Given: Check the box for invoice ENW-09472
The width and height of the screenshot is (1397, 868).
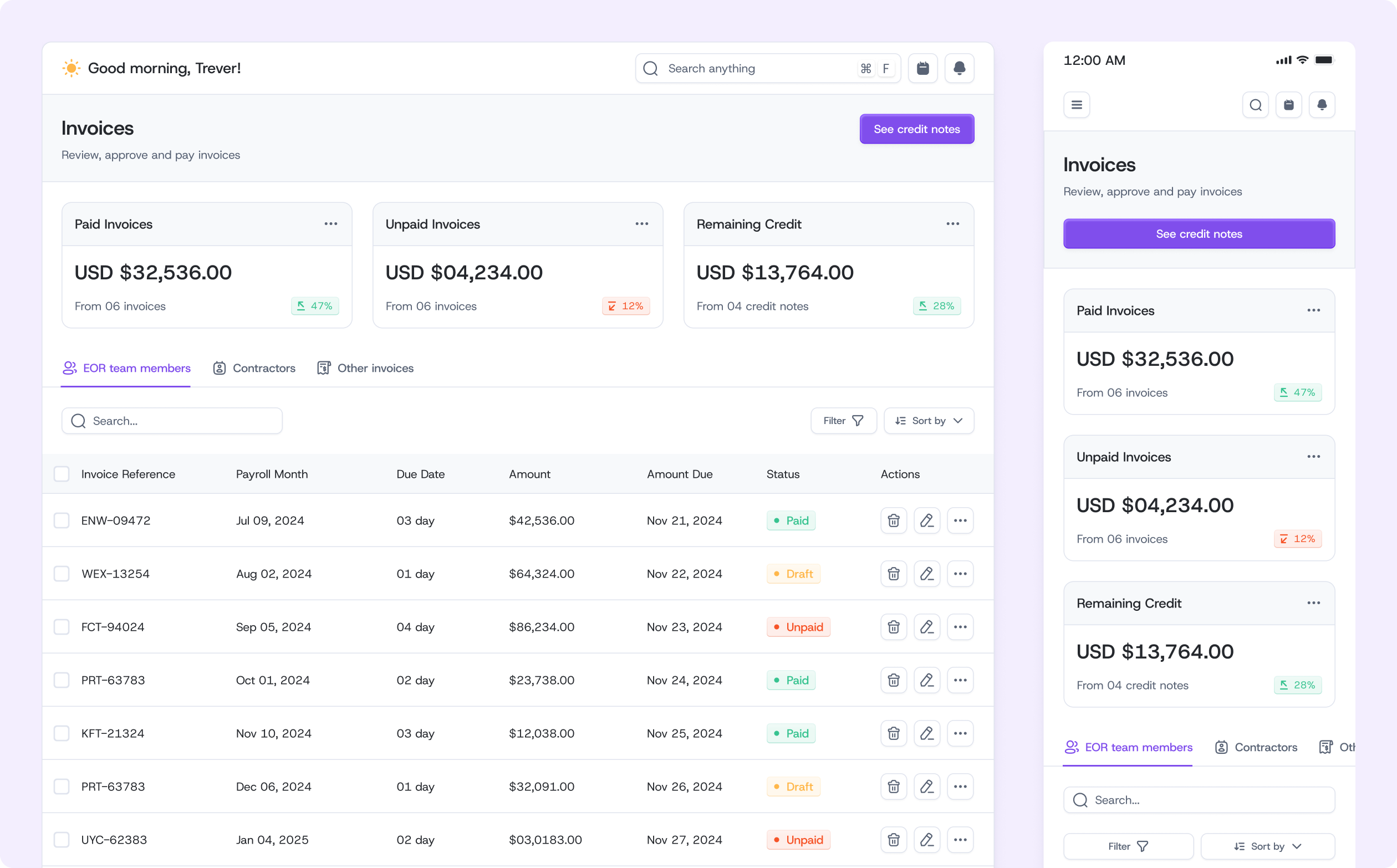Looking at the screenshot, I should (62, 520).
